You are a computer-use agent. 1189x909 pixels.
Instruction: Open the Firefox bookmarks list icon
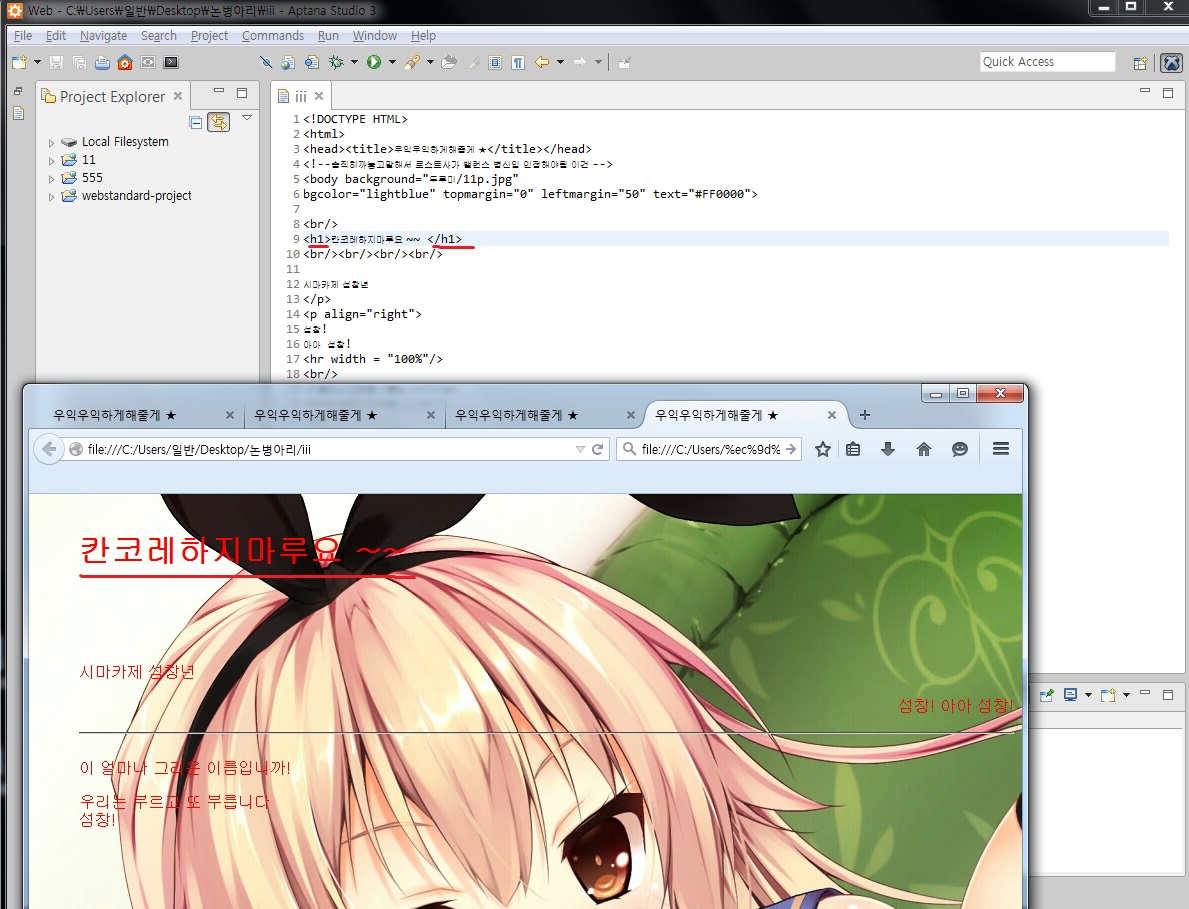click(853, 450)
